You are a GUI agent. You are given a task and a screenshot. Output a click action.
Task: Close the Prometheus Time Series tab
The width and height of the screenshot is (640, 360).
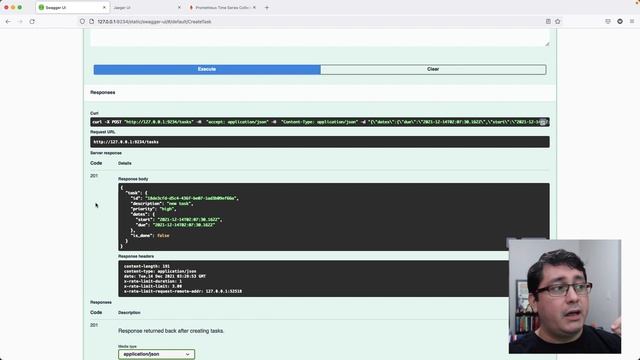pos(254,7)
